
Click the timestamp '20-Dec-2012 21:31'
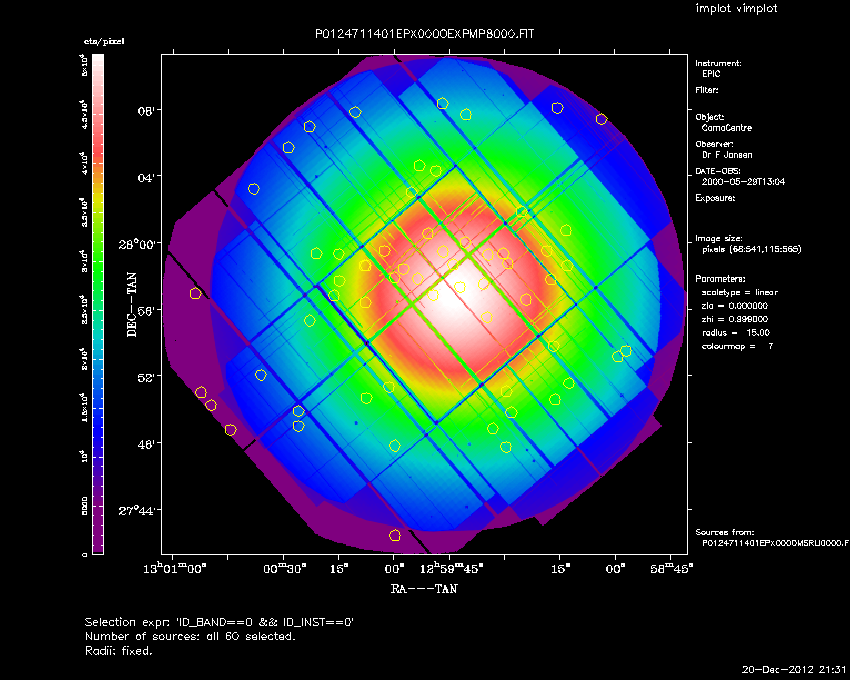794,669
